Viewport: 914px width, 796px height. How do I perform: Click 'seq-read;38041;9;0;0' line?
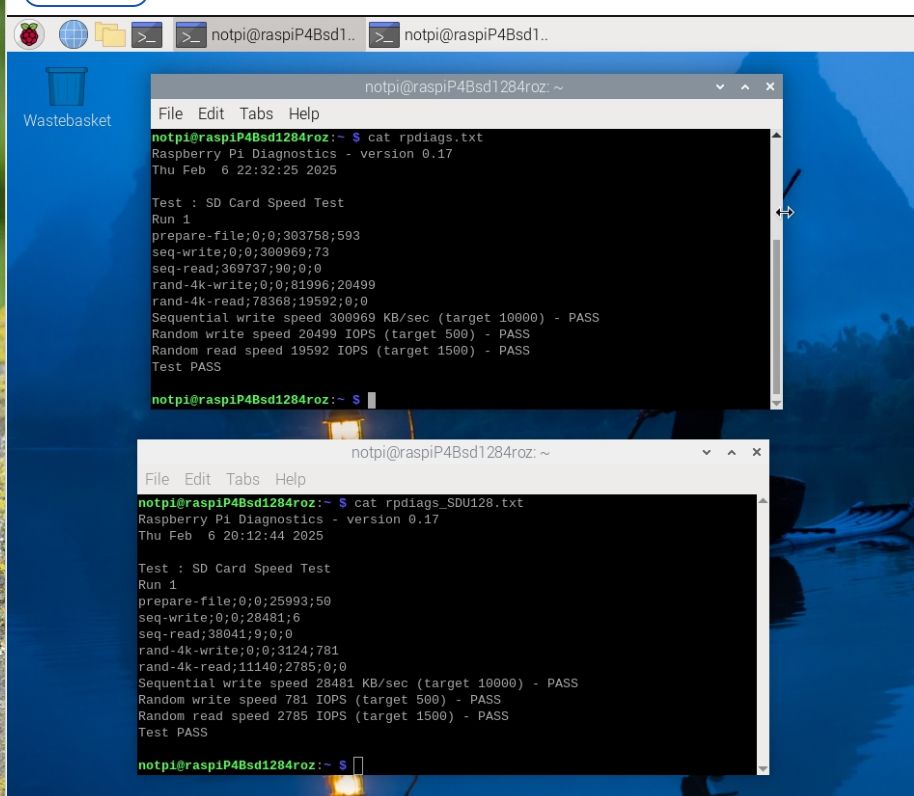coord(215,634)
